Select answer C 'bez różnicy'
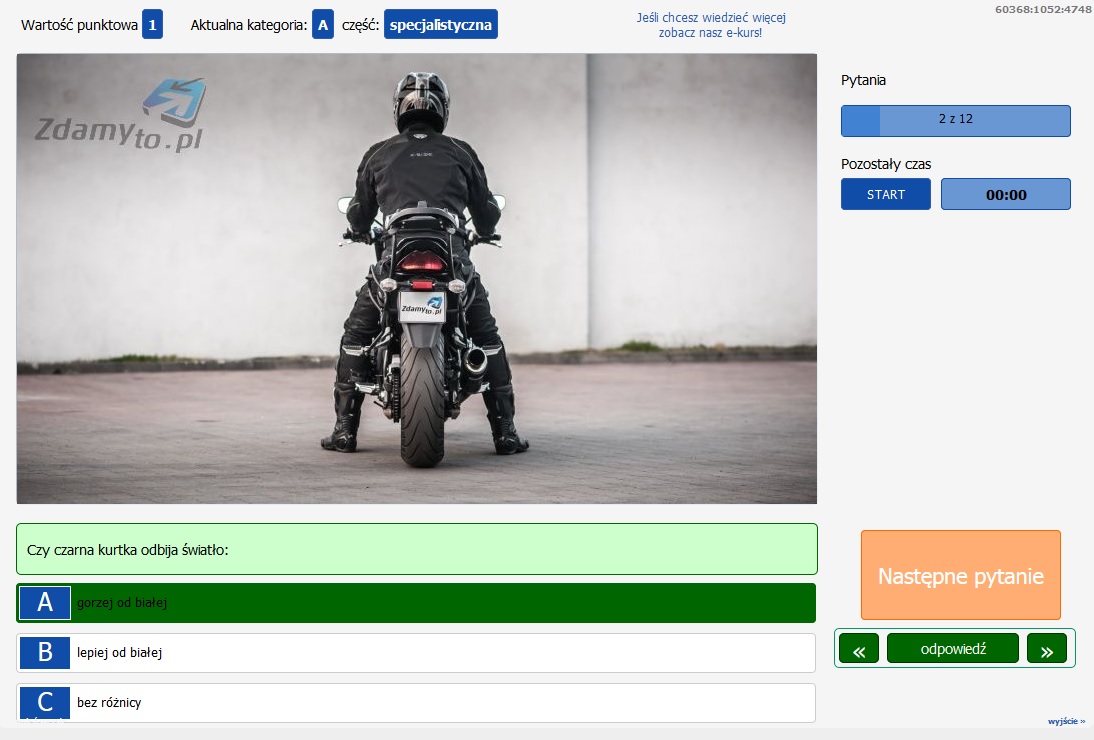This screenshot has height=740, width=1094. tap(416, 702)
